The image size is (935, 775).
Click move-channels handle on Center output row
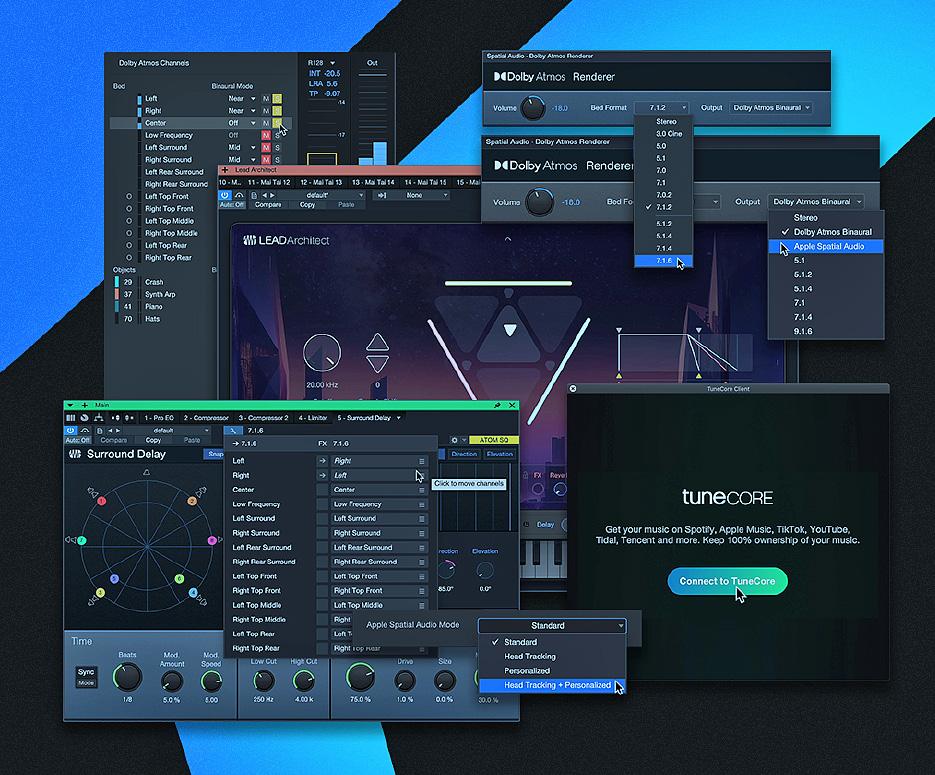tap(422, 490)
